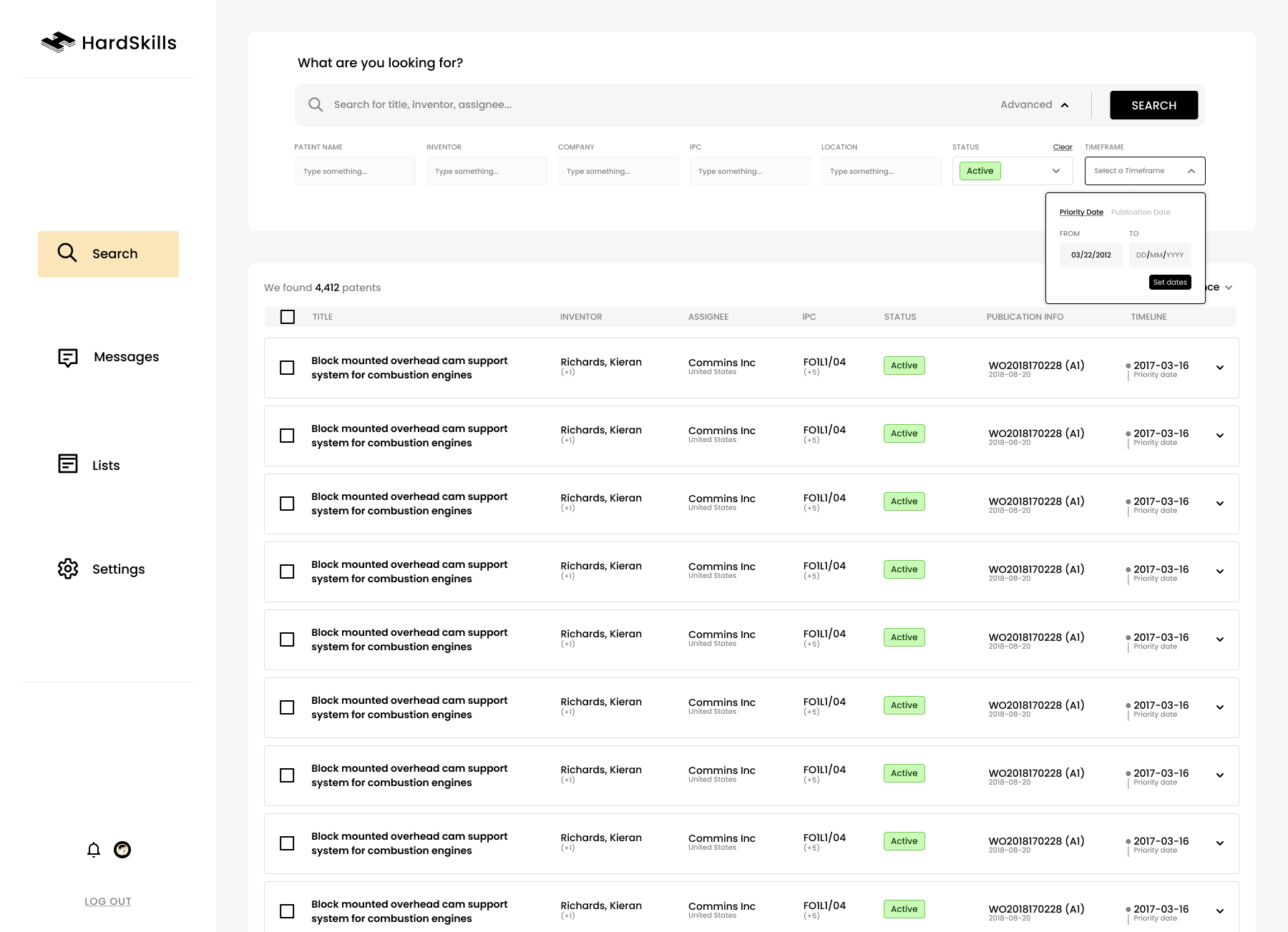
Task: Open Settings gear in the sidebar
Action: coord(68,569)
